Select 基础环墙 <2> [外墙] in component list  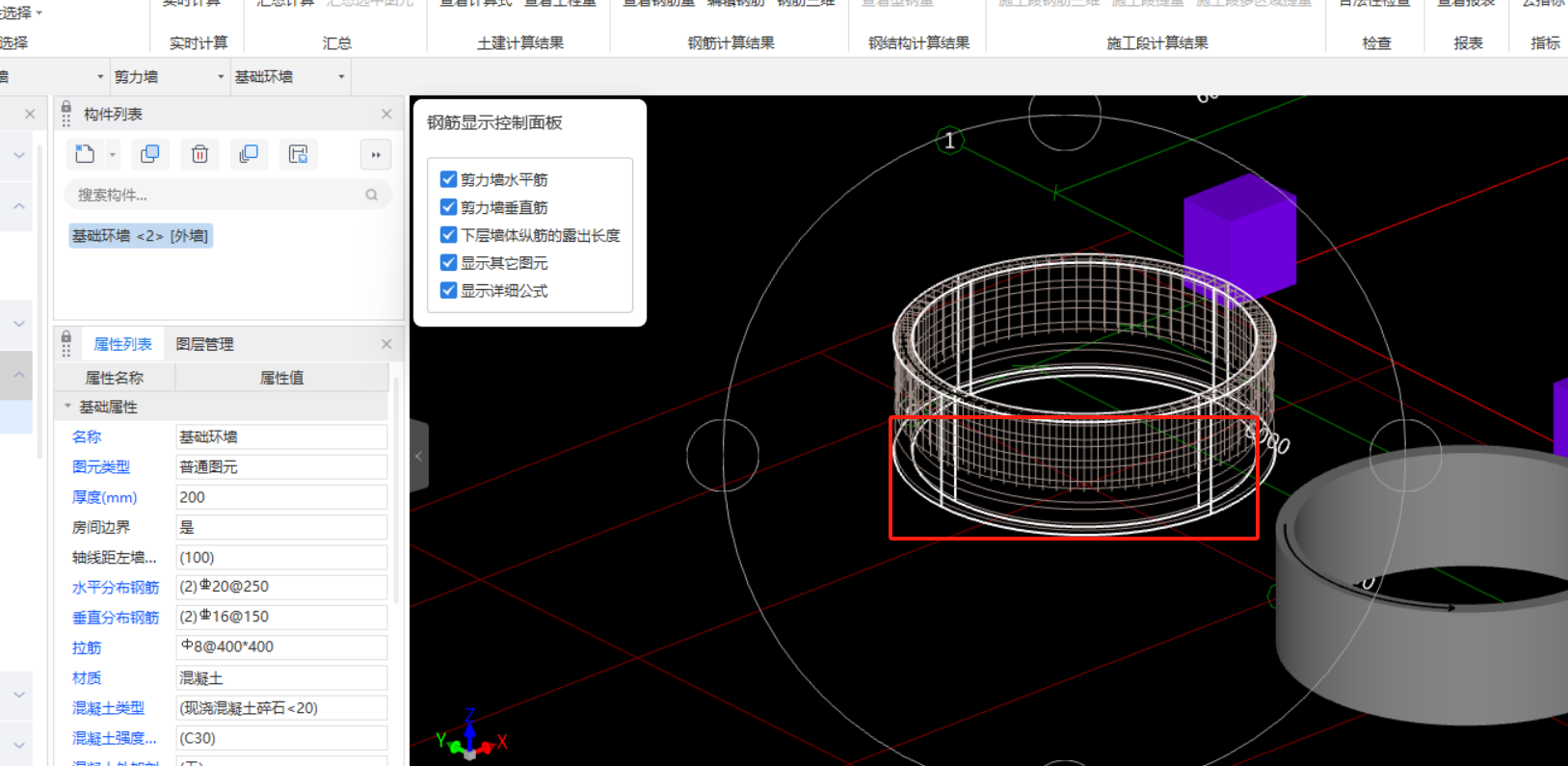click(x=141, y=236)
